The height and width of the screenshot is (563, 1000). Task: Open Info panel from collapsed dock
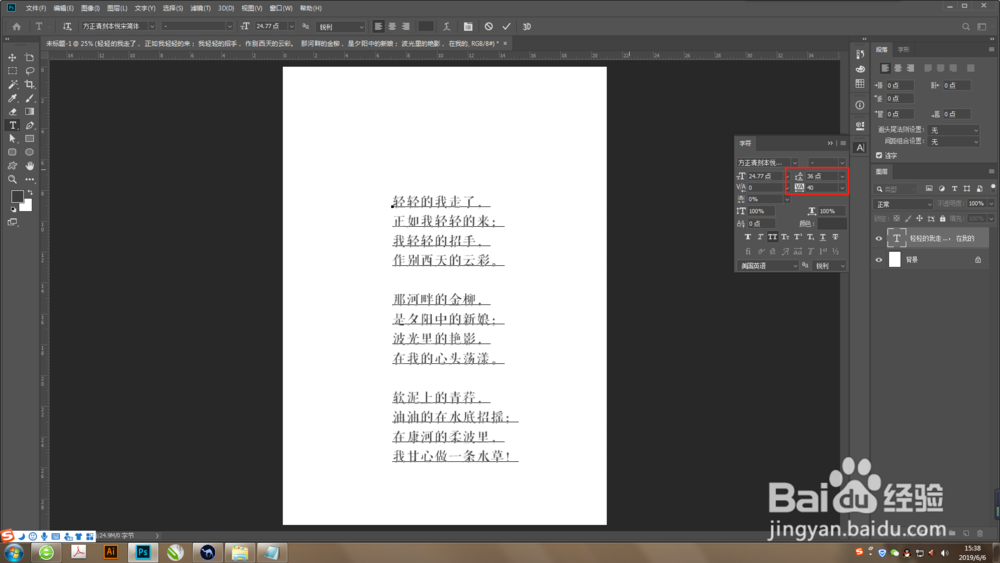tap(860, 105)
